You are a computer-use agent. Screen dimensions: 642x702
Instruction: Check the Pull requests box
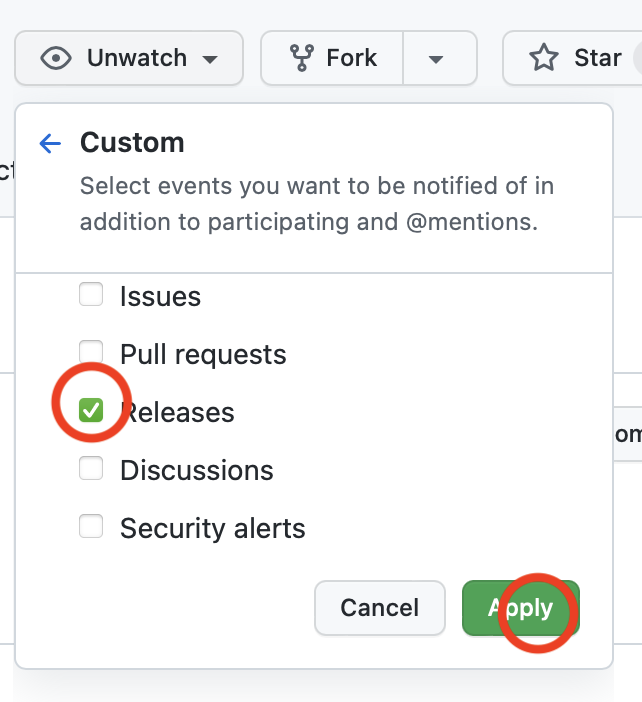tap(91, 352)
